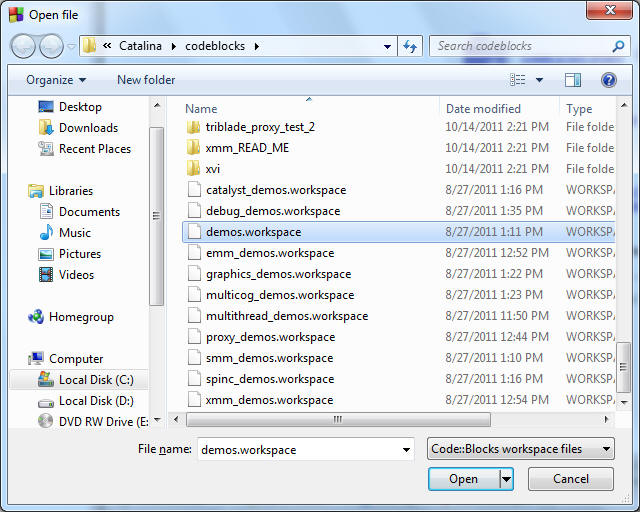Click the proxy_demos.workspace file icon
Screen dimensions: 640x512
pos(194,337)
